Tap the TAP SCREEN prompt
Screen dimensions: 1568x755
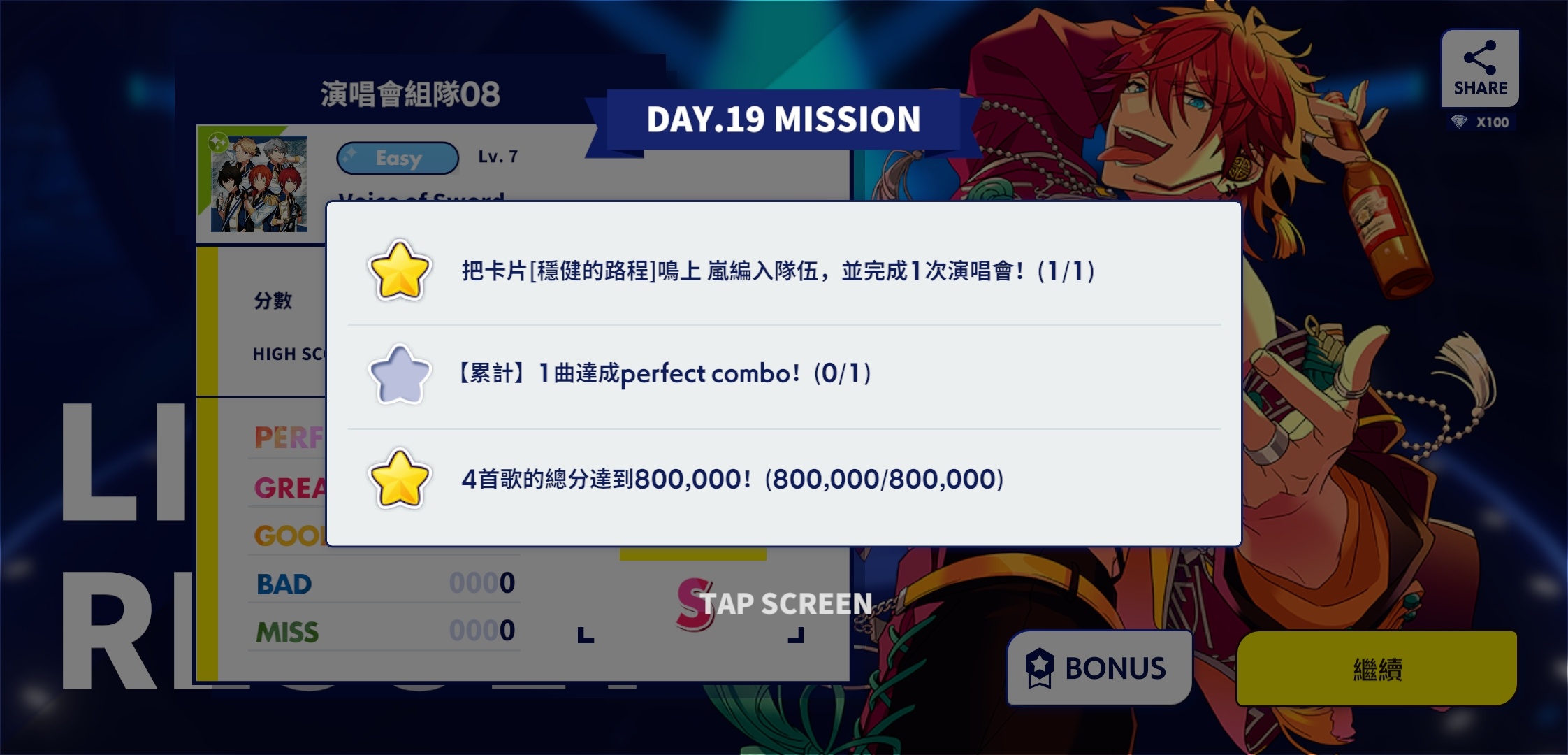click(x=786, y=604)
